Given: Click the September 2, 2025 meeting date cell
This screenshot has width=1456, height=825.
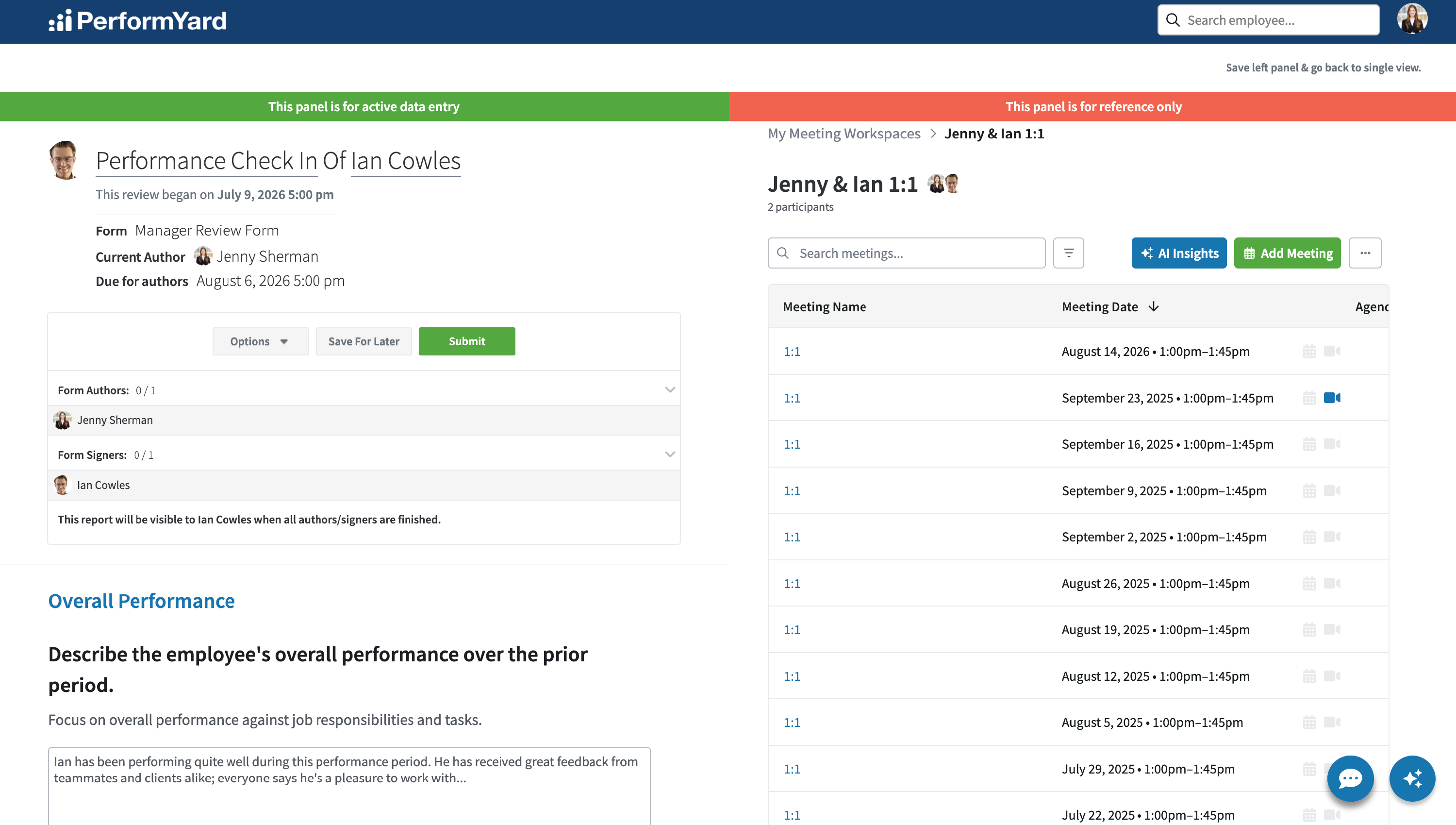Looking at the screenshot, I should click(1164, 537).
